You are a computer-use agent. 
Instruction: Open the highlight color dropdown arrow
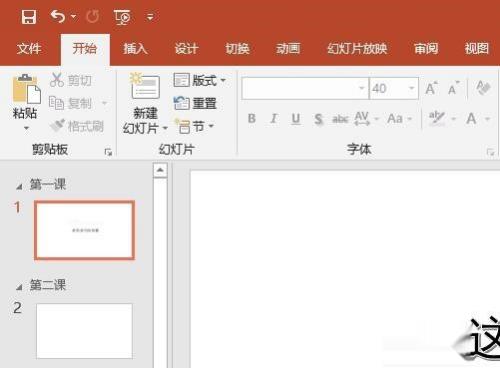pyautogui.click(x=454, y=119)
